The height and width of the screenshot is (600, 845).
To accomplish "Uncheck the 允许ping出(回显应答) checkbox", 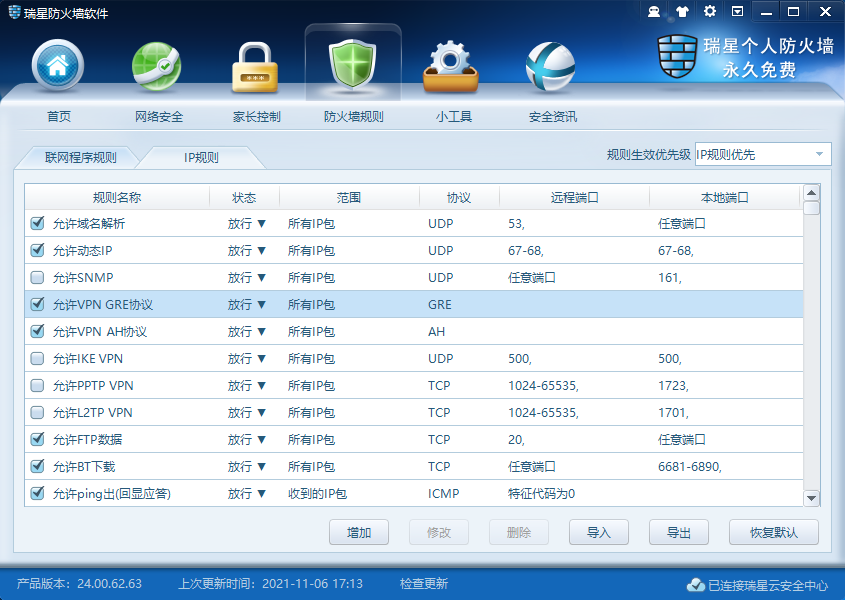I will 37,493.
